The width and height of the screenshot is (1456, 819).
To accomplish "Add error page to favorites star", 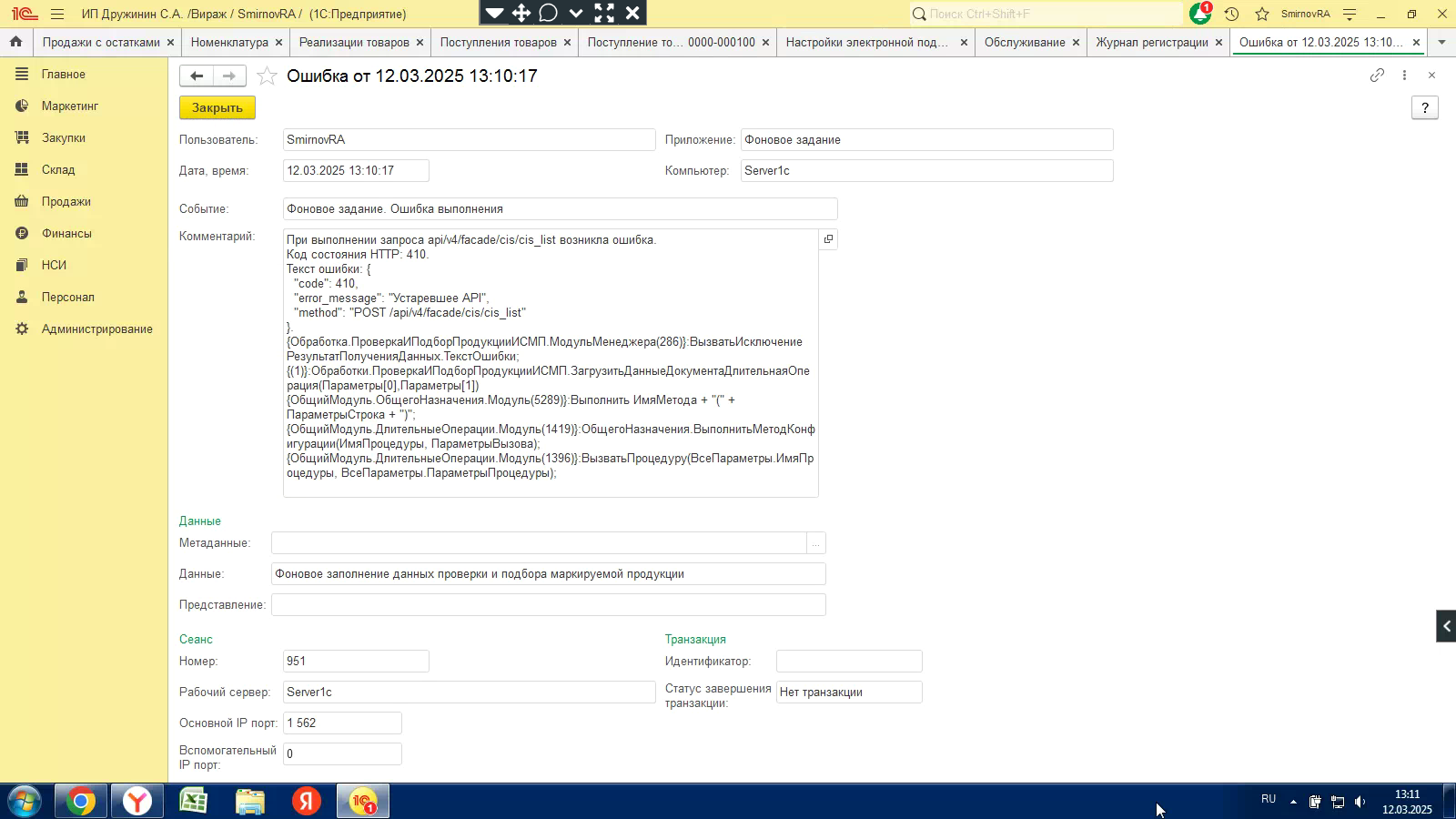I will (x=267, y=76).
